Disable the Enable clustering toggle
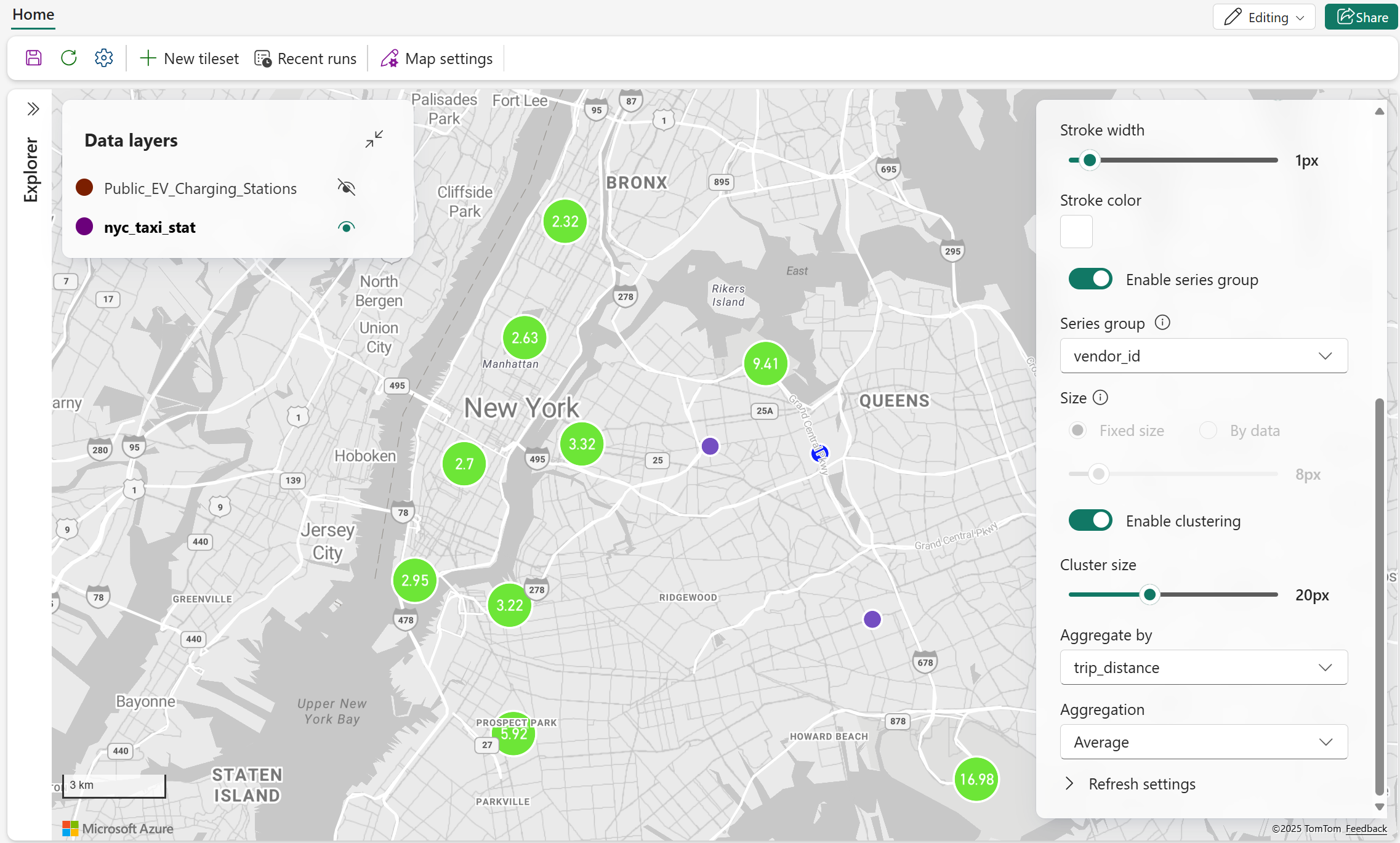Image resolution: width=1400 pixels, height=843 pixels. 1090,520
